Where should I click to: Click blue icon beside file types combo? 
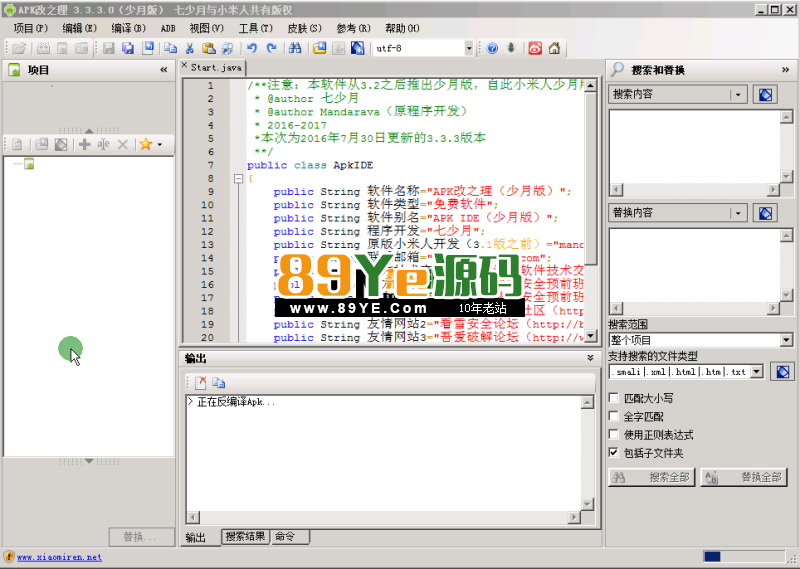783,372
